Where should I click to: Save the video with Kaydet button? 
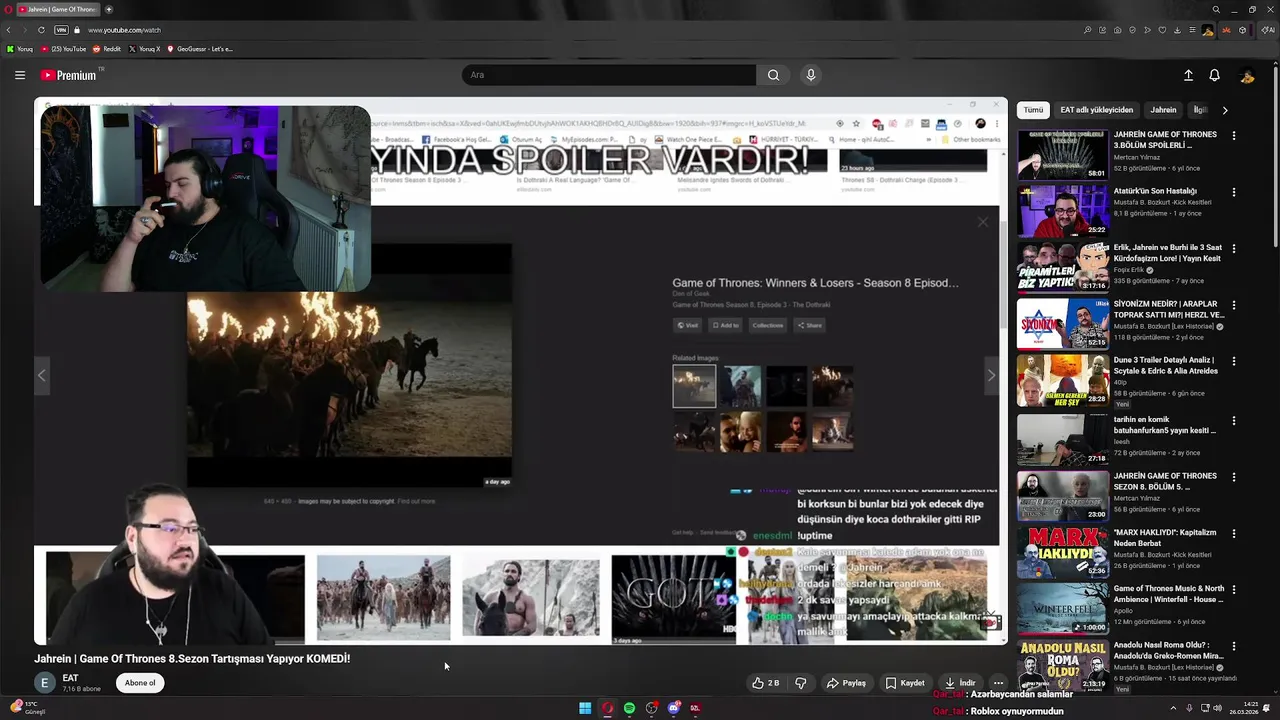point(905,683)
